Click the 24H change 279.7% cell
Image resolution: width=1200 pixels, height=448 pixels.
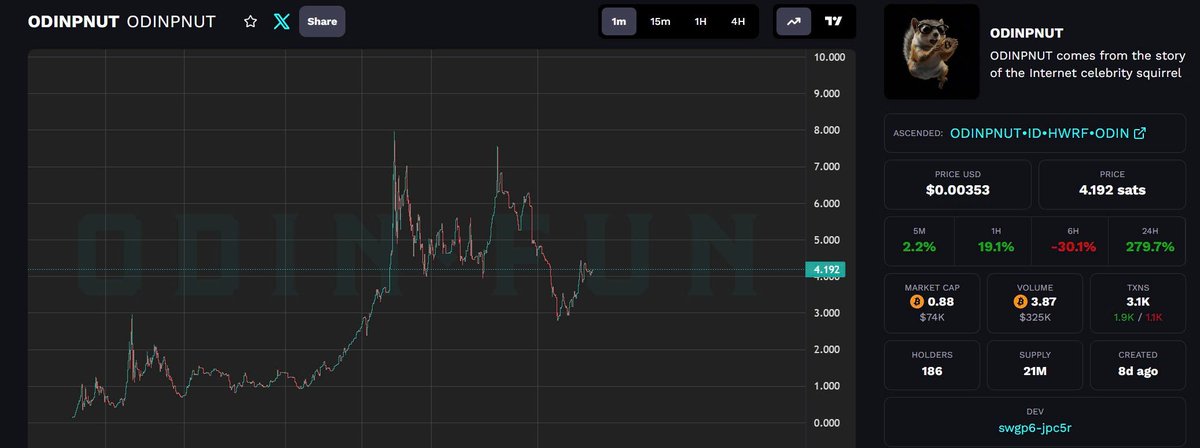pyautogui.click(x=1146, y=239)
